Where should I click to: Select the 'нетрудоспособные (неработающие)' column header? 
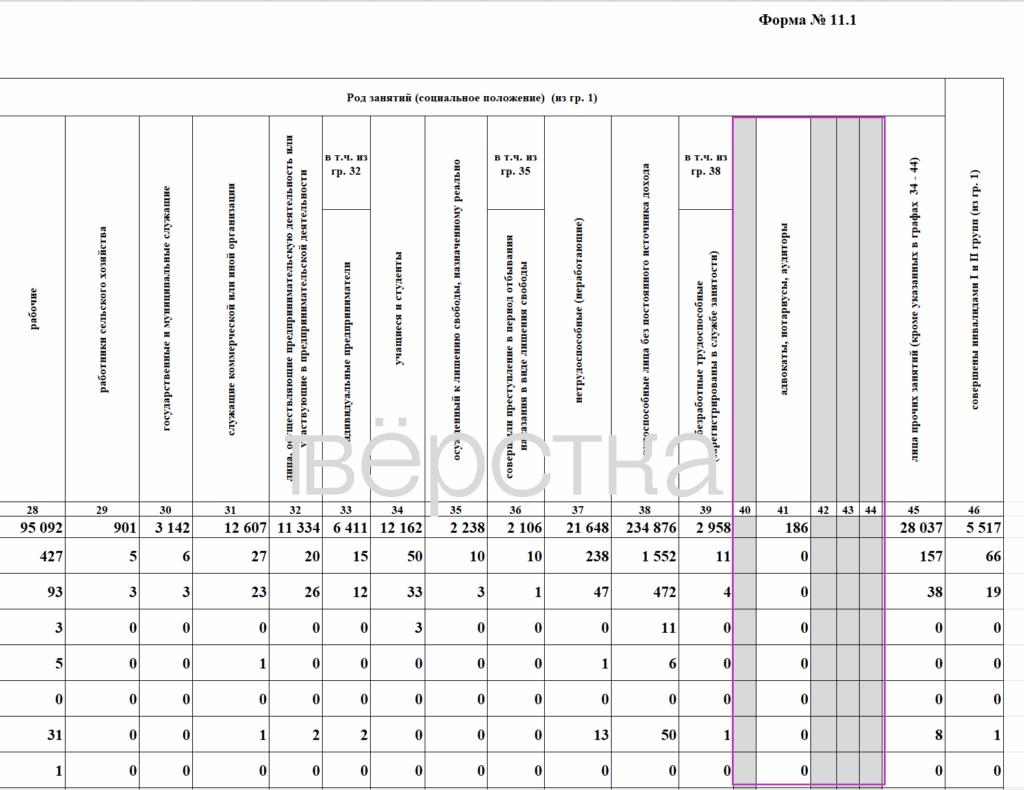(x=578, y=309)
